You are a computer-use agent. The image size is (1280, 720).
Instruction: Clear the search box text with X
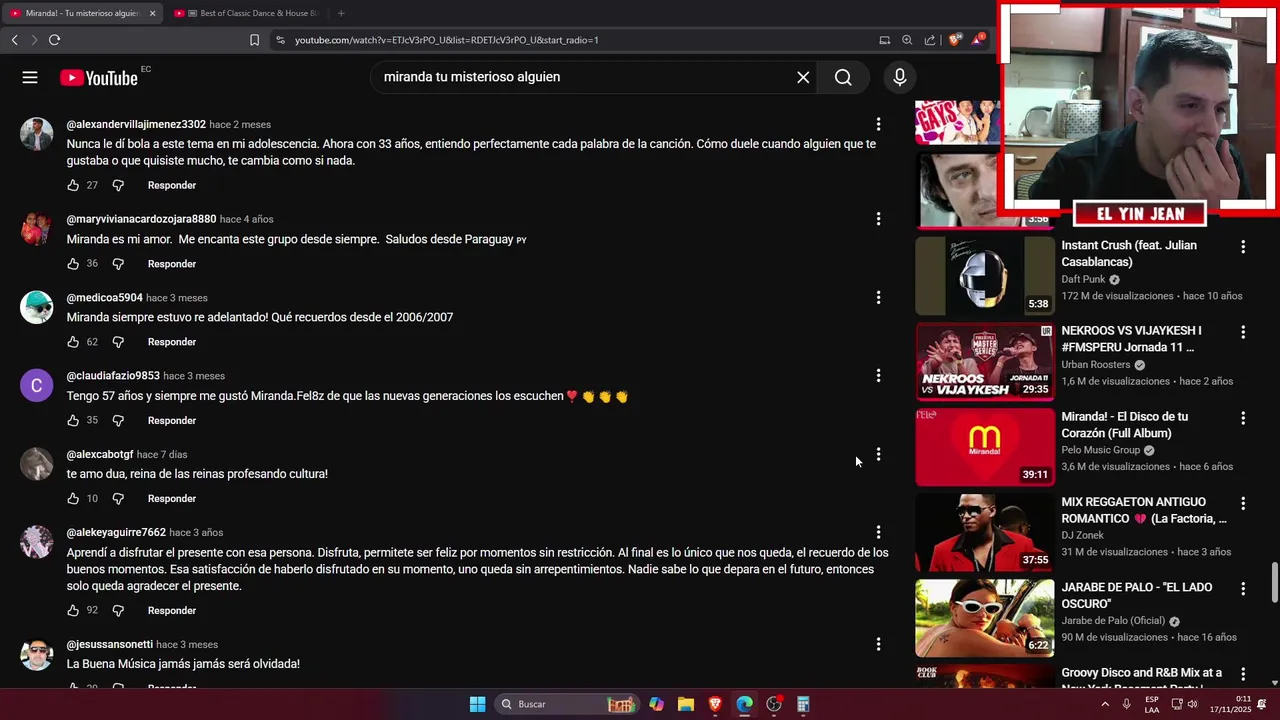coord(803,77)
